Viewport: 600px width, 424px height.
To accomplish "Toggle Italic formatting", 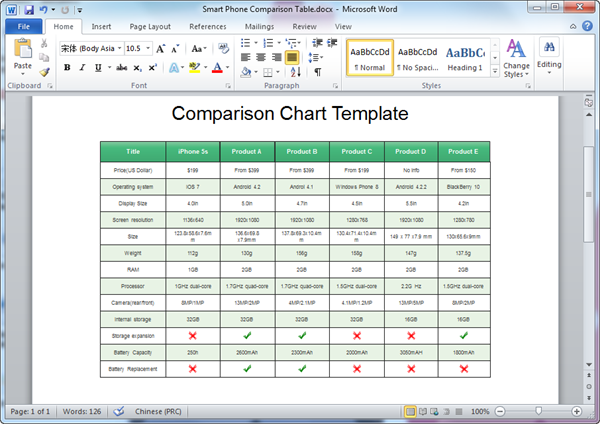I will [83, 67].
